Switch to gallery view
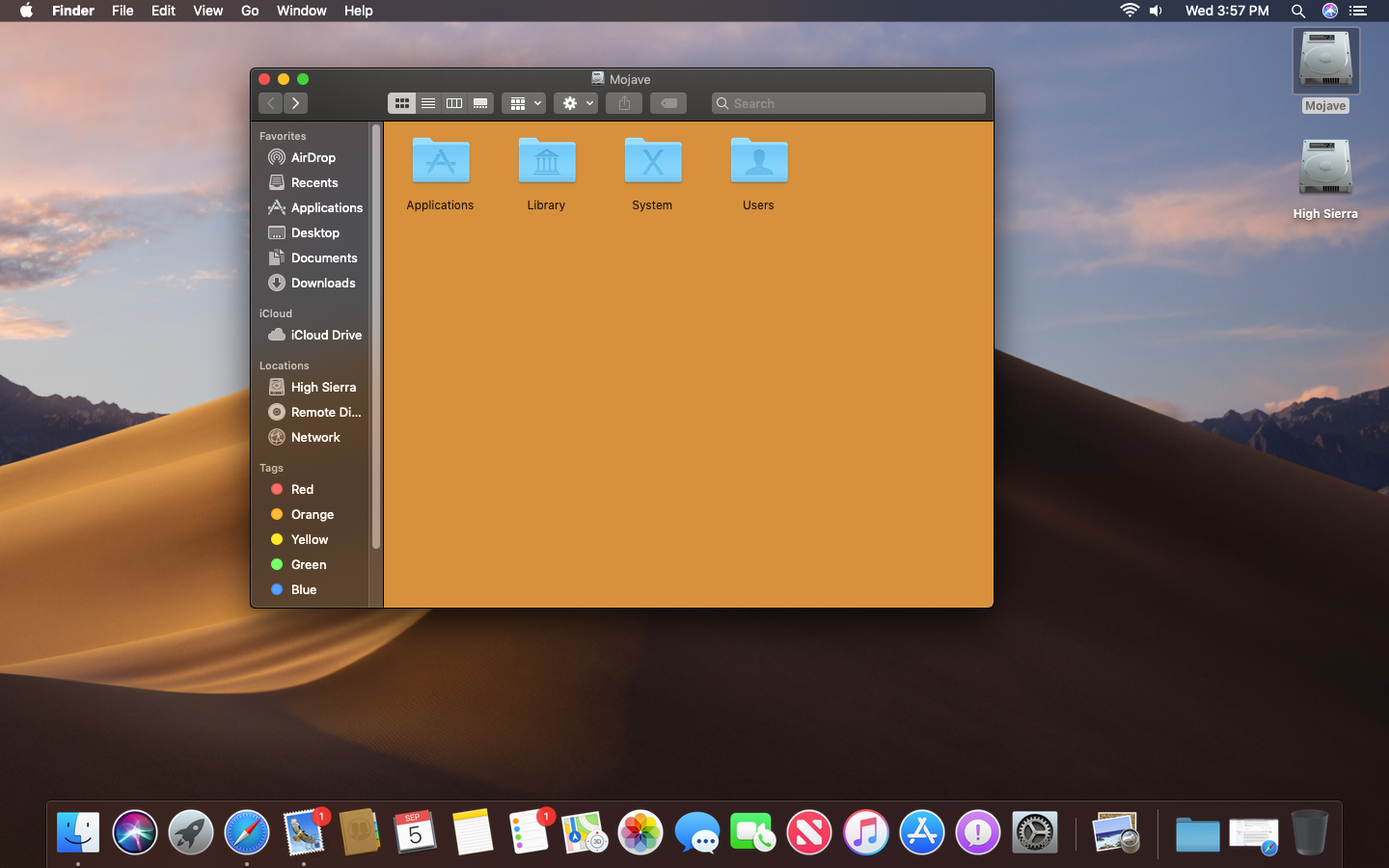The width and height of the screenshot is (1389, 868). (x=480, y=103)
